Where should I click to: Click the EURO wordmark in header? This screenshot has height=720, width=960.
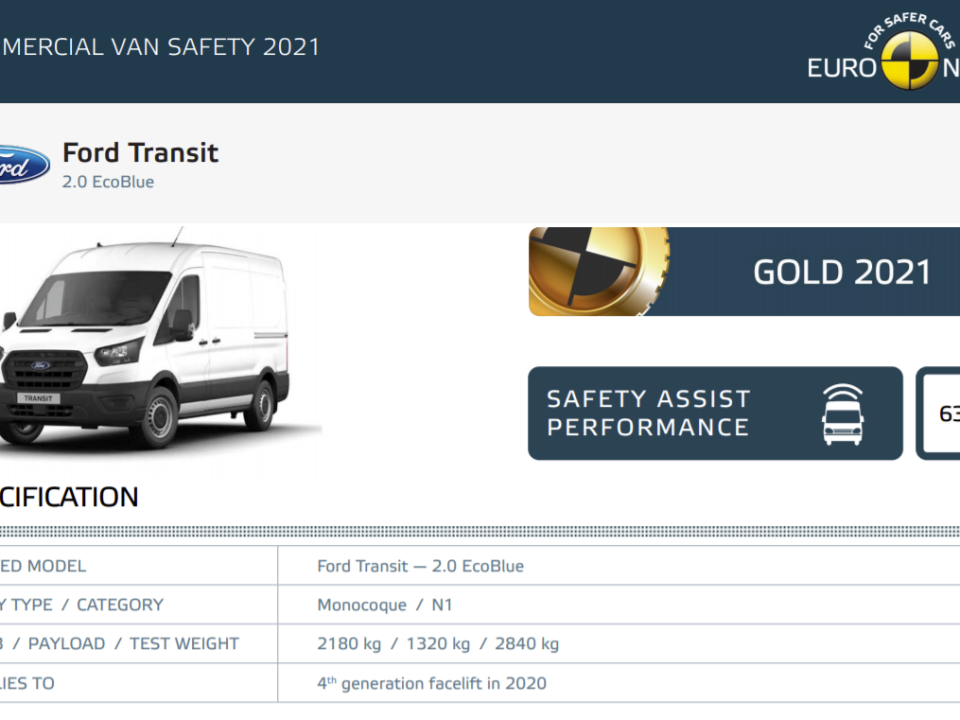(x=842, y=68)
